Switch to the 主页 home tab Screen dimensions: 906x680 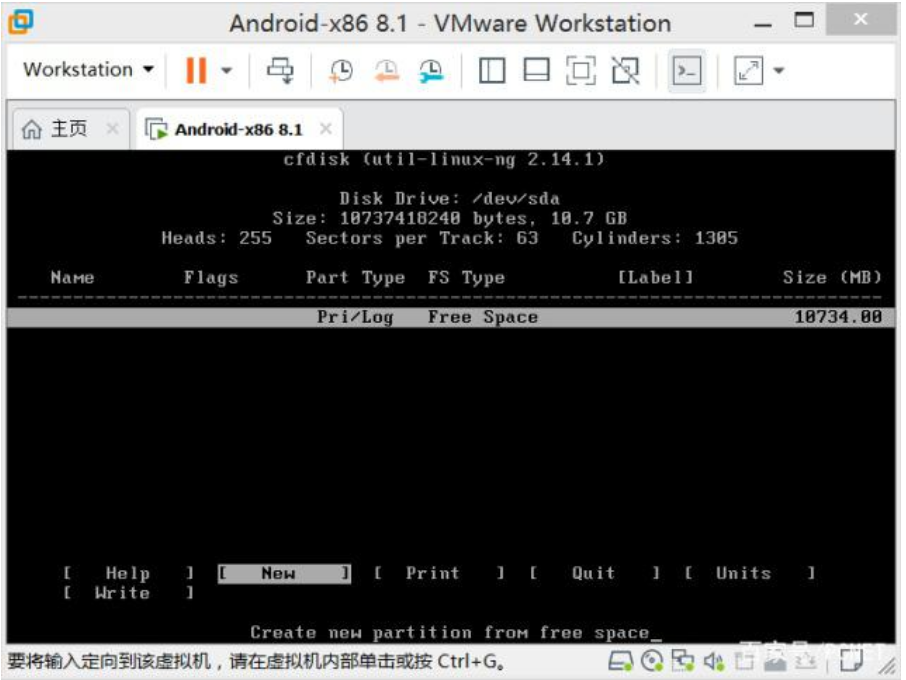[x=69, y=128]
